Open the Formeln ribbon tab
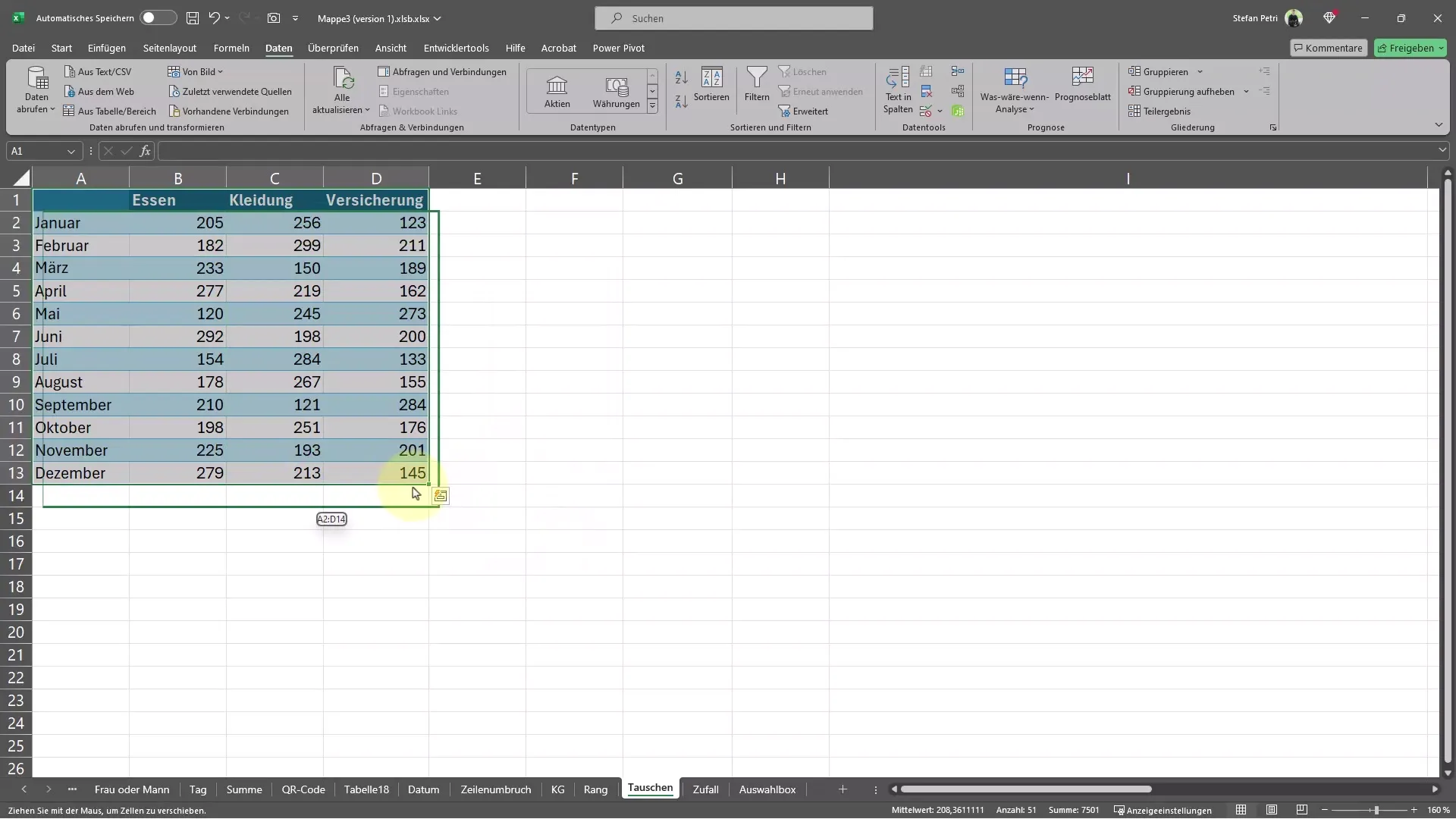Viewport: 1456px width, 819px height. 231,48
